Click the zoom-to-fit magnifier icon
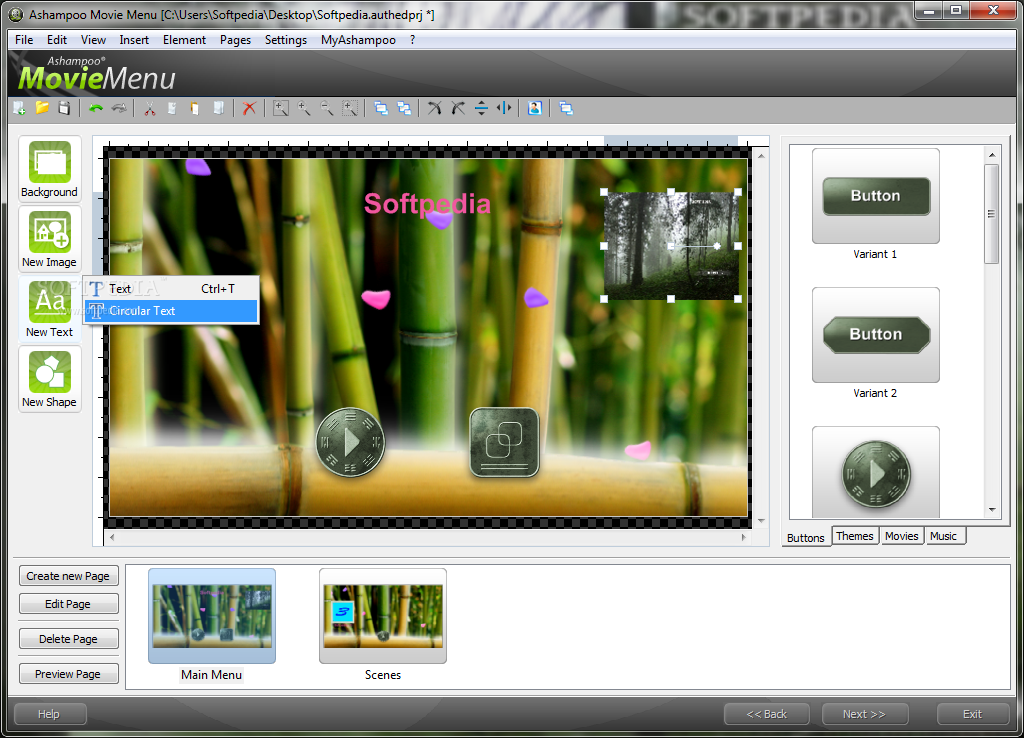This screenshot has width=1024, height=738. (x=281, y=108)
